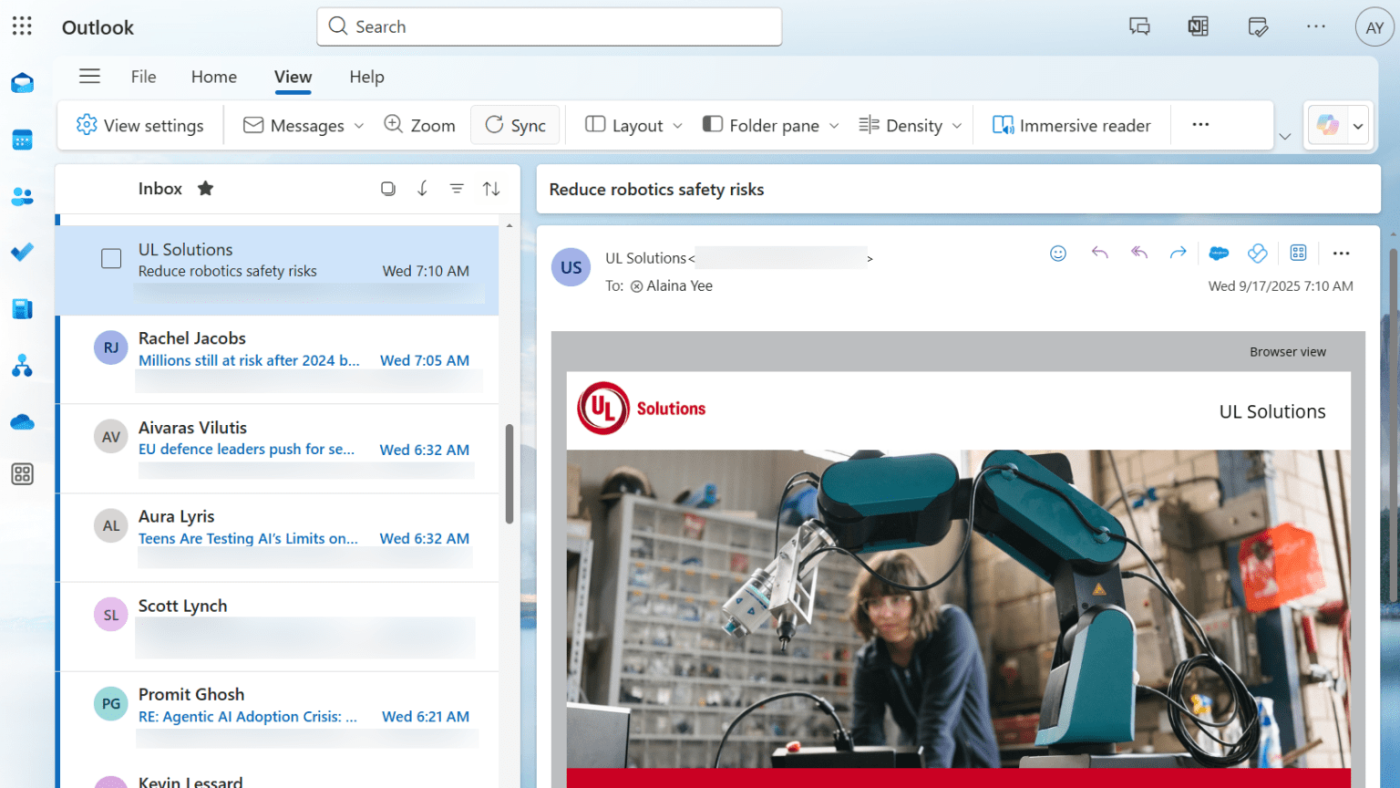Expand the Density dropdown
The width and height of the screenshot is (1400, 788).
coord(910,125)
